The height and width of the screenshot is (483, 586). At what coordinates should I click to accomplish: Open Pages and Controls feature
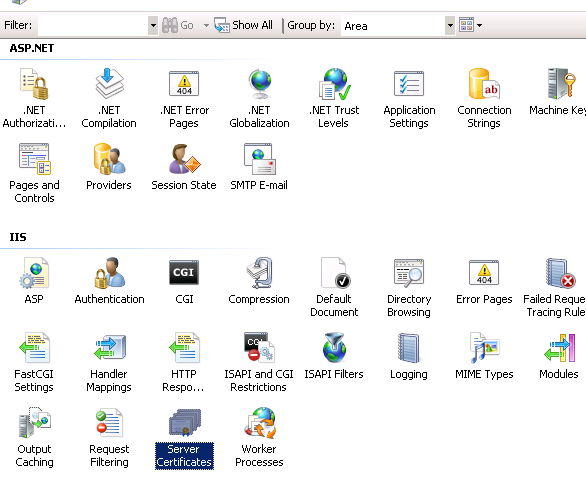34,173
